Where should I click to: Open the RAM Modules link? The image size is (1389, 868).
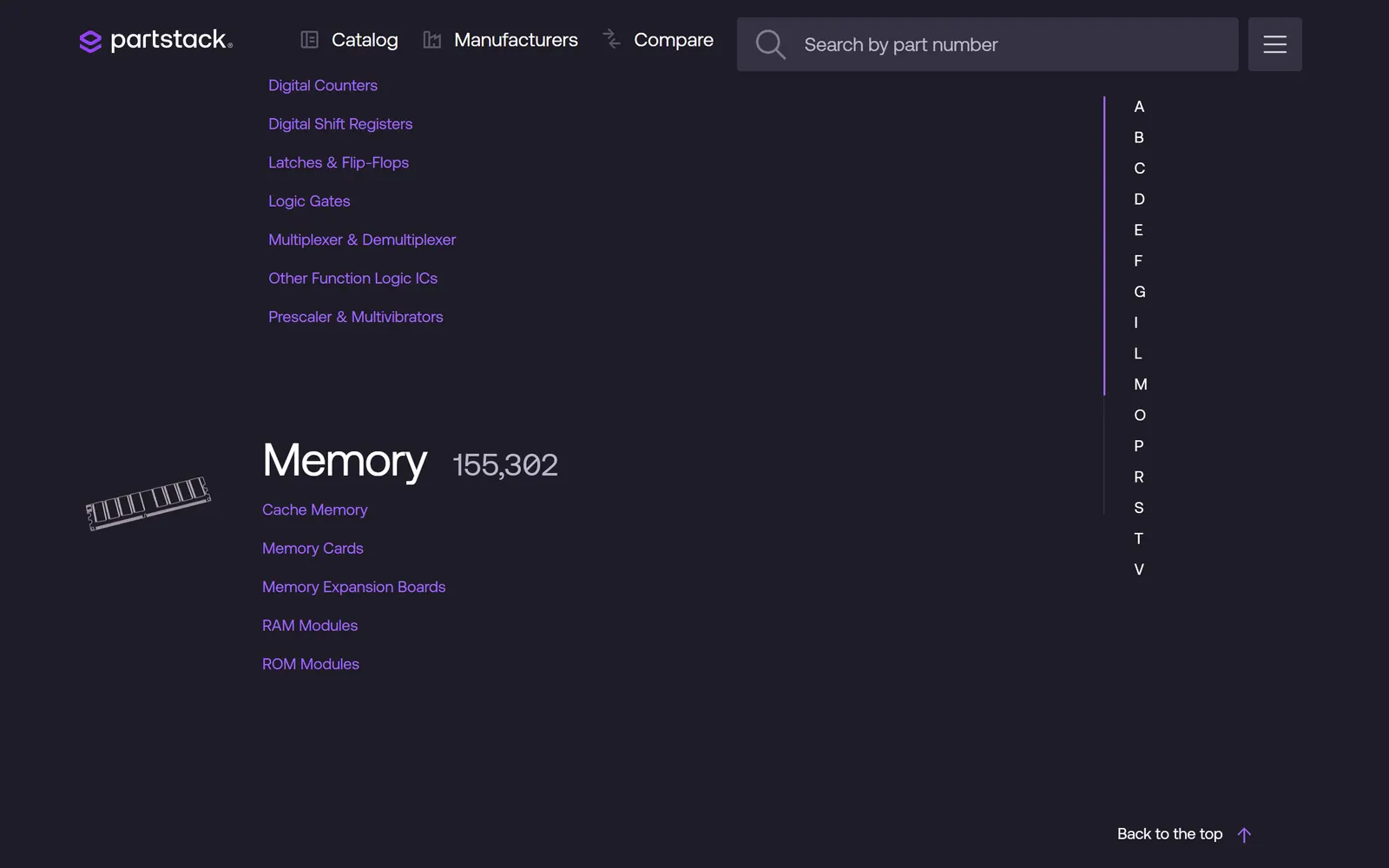pyautogui.click(x=310, y=626)
